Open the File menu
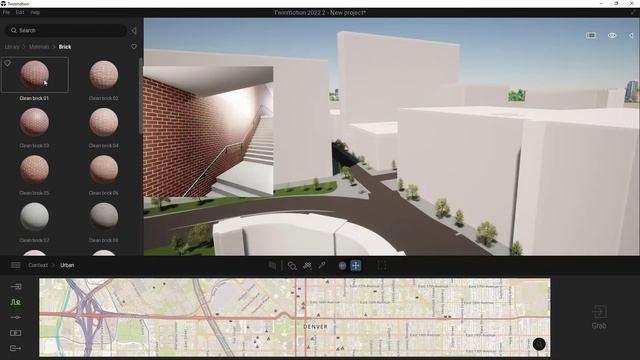Image resolution: width=640 pixels, height=360 pixels. click(x=6, y=13)
